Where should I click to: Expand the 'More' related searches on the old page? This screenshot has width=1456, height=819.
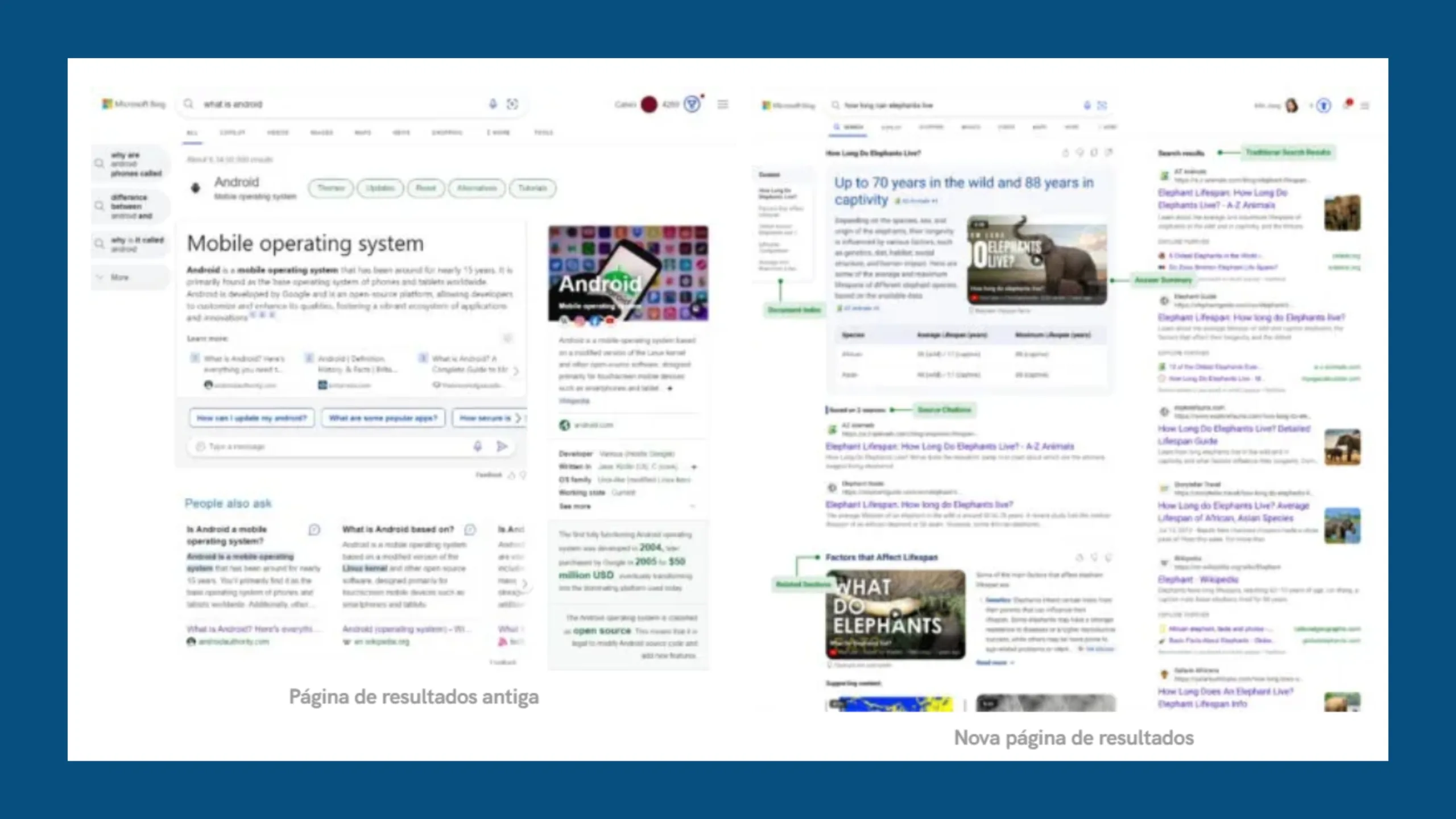tap(130, 277)
